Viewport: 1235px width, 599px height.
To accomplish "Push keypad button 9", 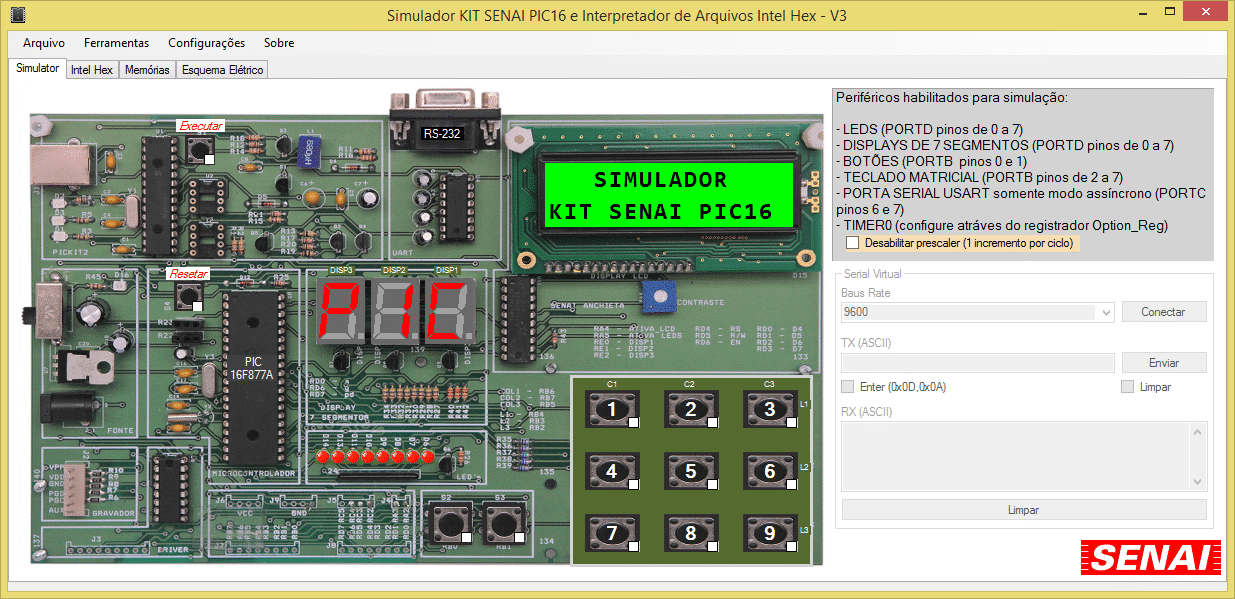I will tap(769, 533).
